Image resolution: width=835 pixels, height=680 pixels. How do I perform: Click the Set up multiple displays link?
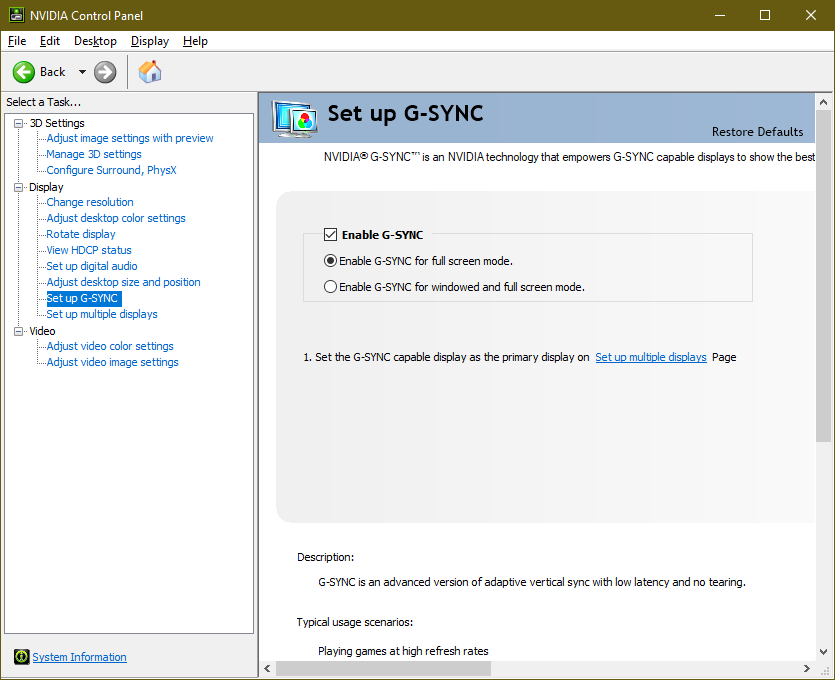pos(651,357)
